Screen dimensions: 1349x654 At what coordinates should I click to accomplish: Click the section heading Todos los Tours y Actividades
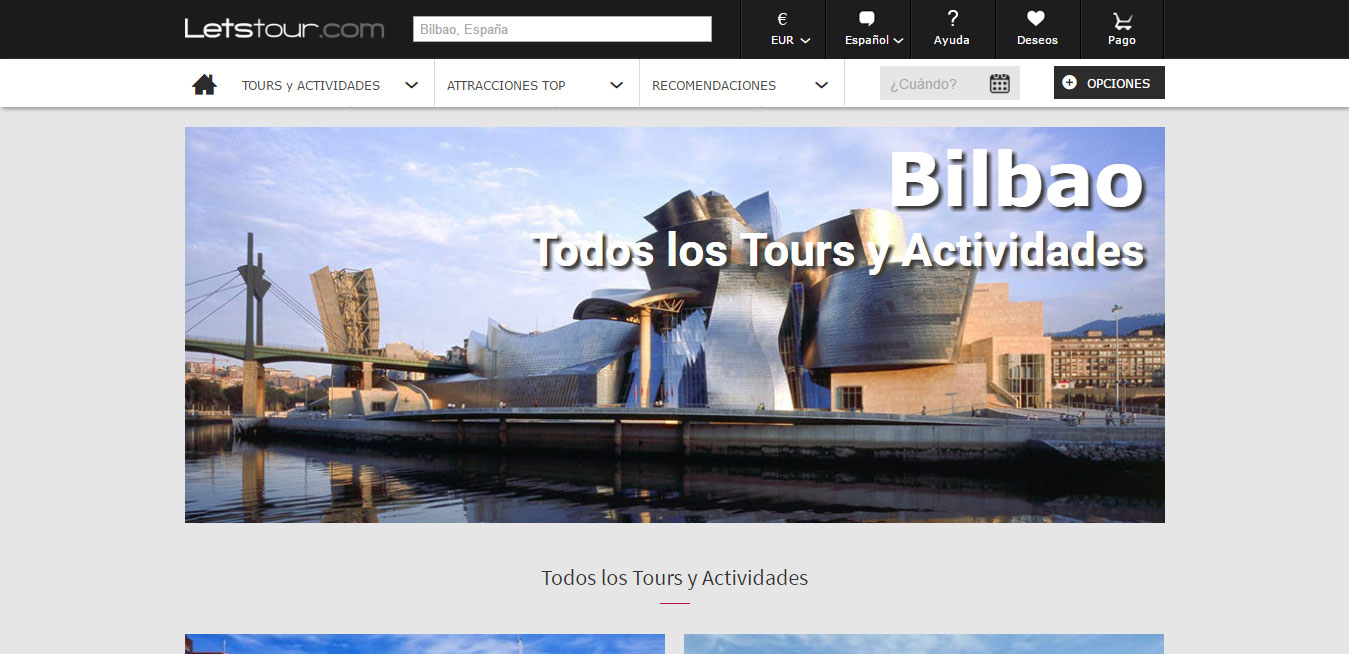click(x=675, y=578)
